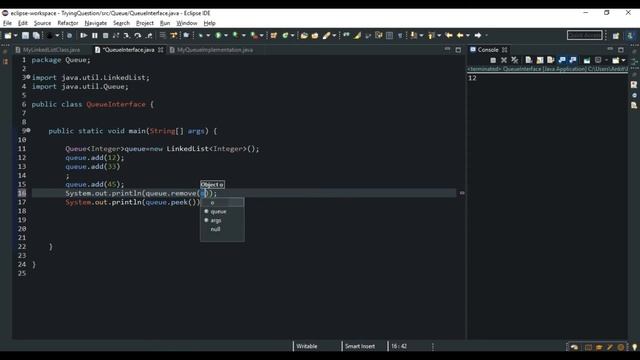The image size is (640, 360).
Task: Click the Last Edit Location icon
Action: coord(449,36)
